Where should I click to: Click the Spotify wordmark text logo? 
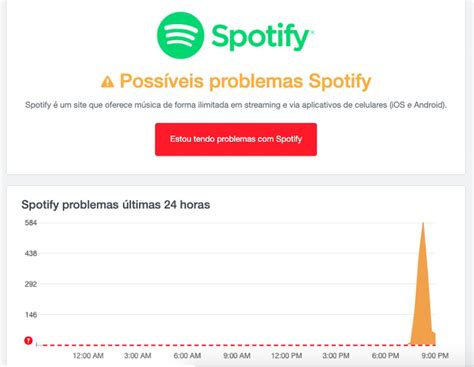[x=262, y=38]
